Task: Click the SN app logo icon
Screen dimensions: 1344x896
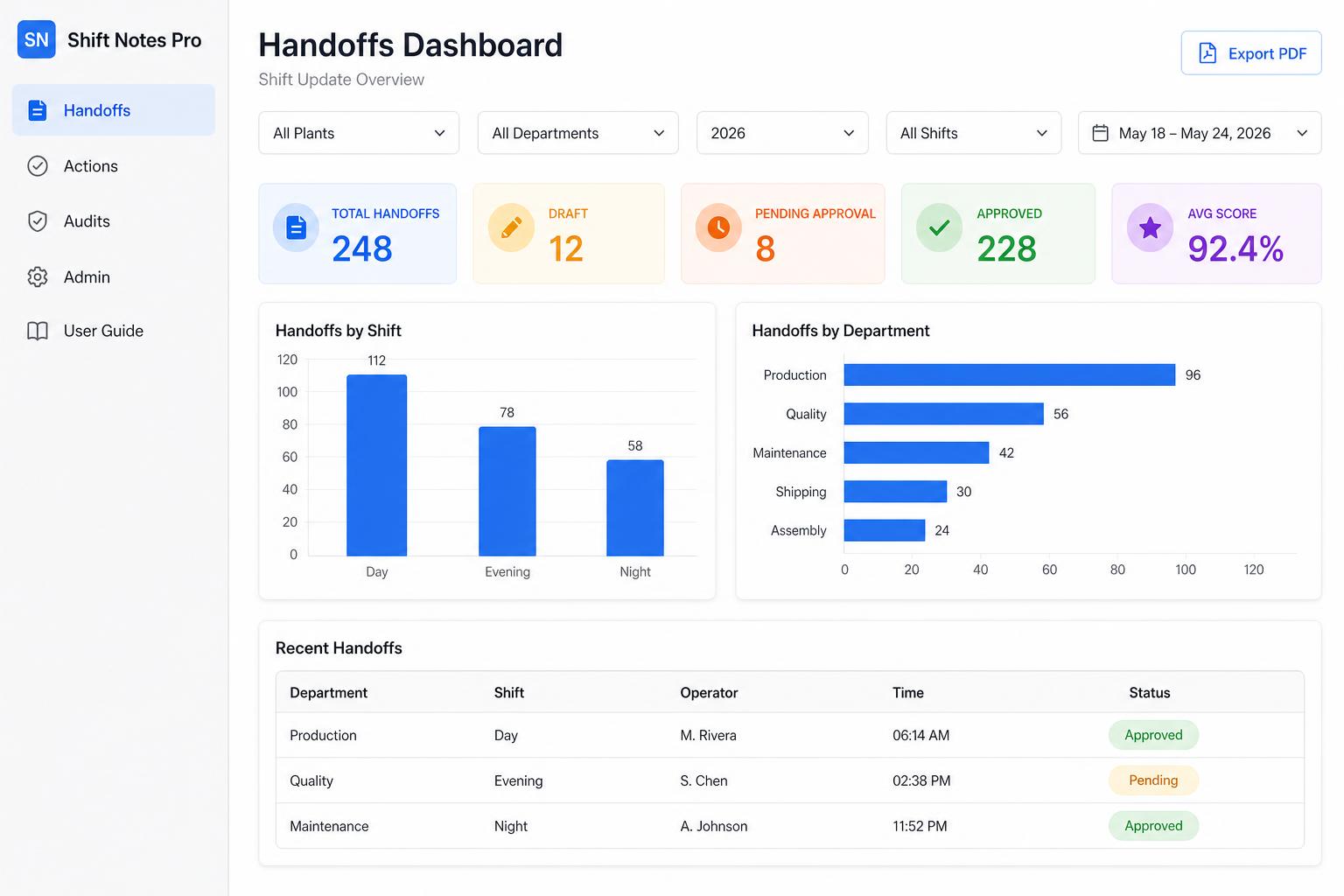Action: pyautogui.click(x=37, y=40)
